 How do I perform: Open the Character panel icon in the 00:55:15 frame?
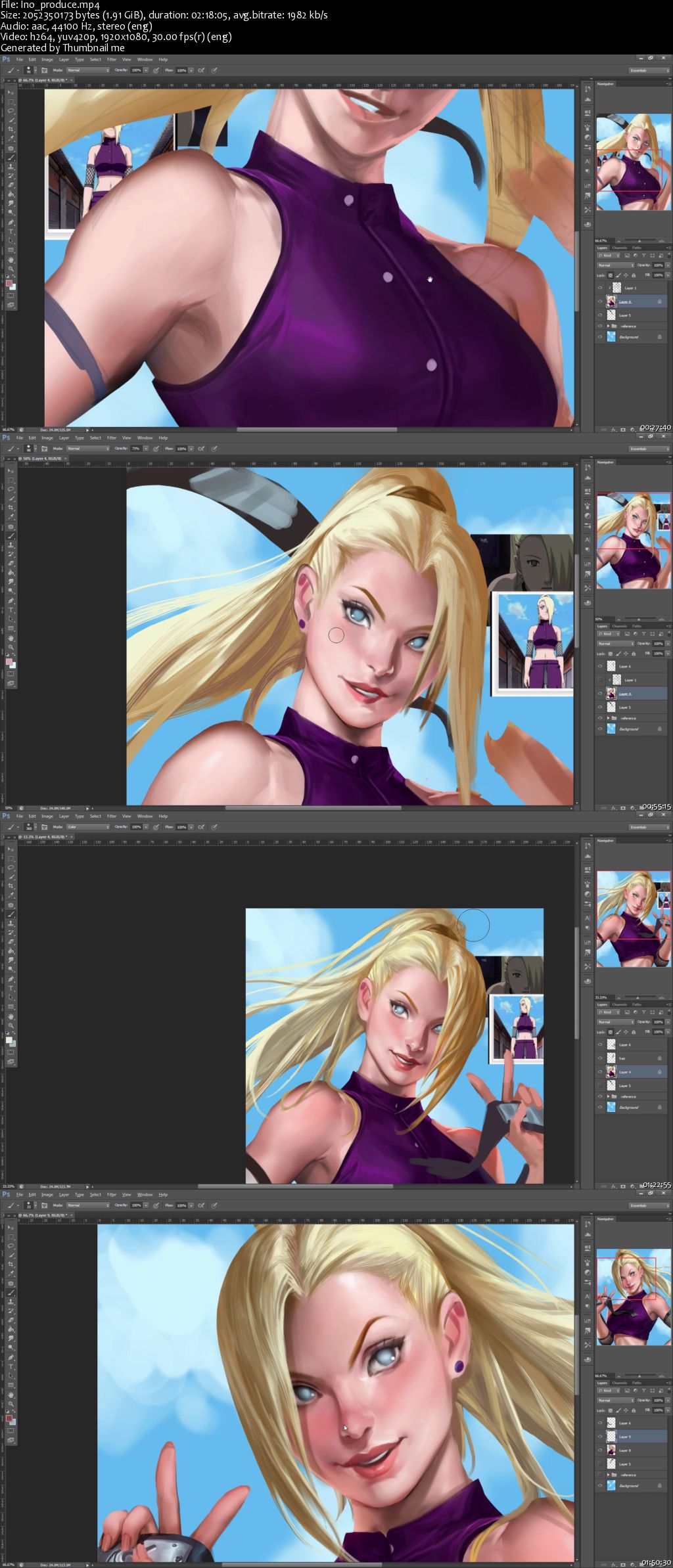(587, 540)
